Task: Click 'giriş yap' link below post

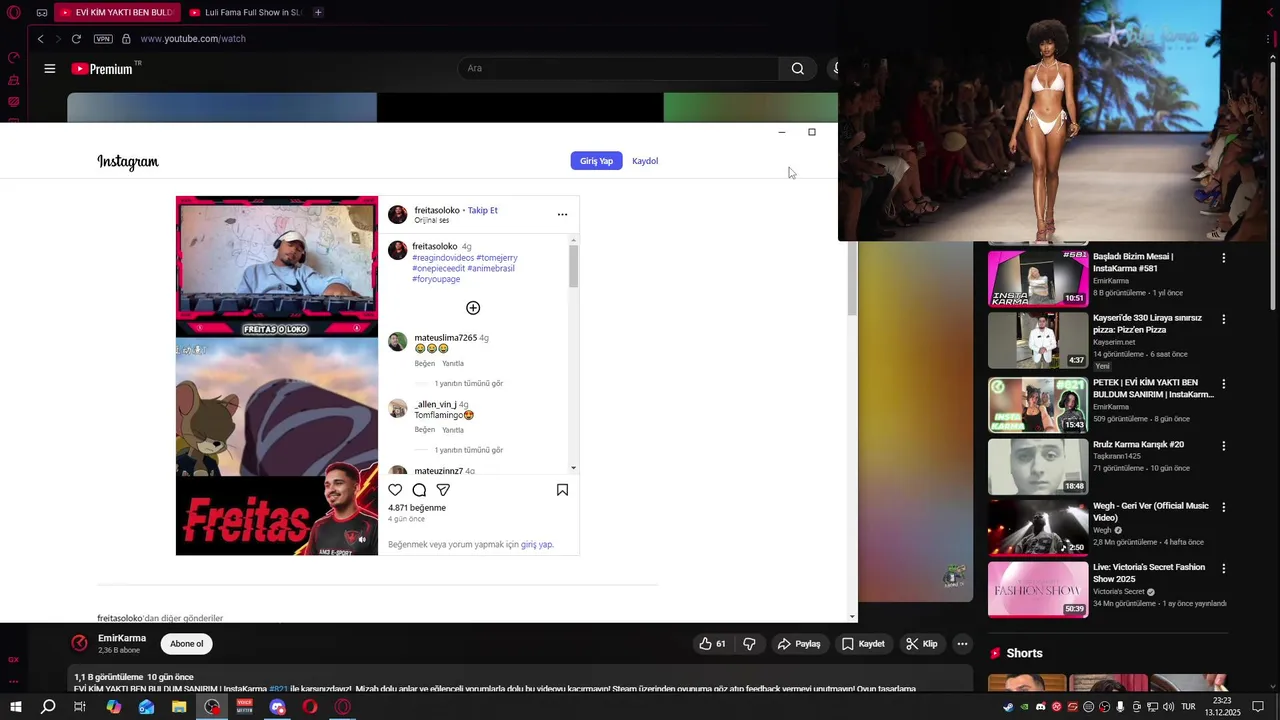Action: [537, 545]
